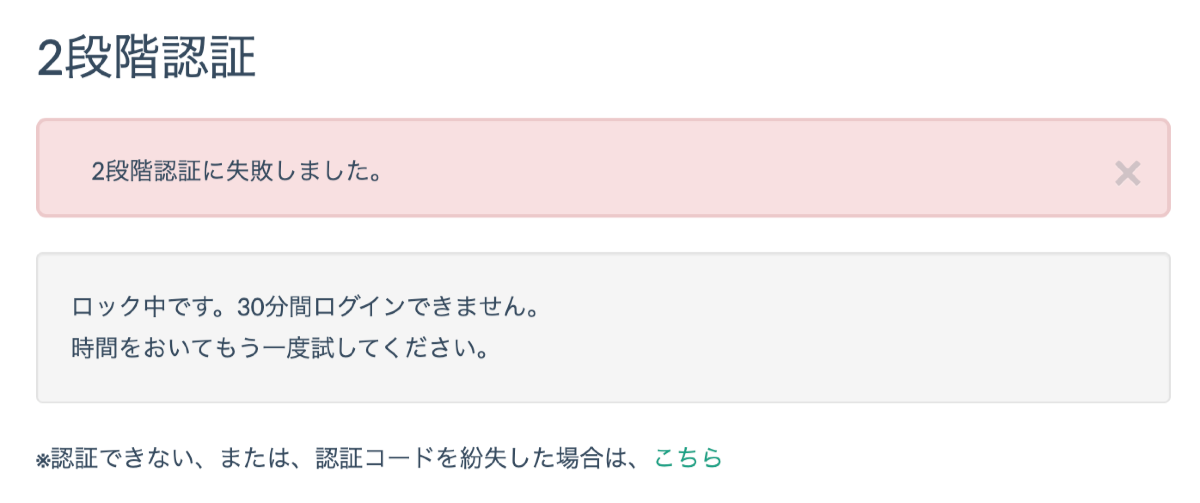Click the word 段階 in the heading
The width and height of the screenshot is (1200, 503).
[x=108, y=60]
